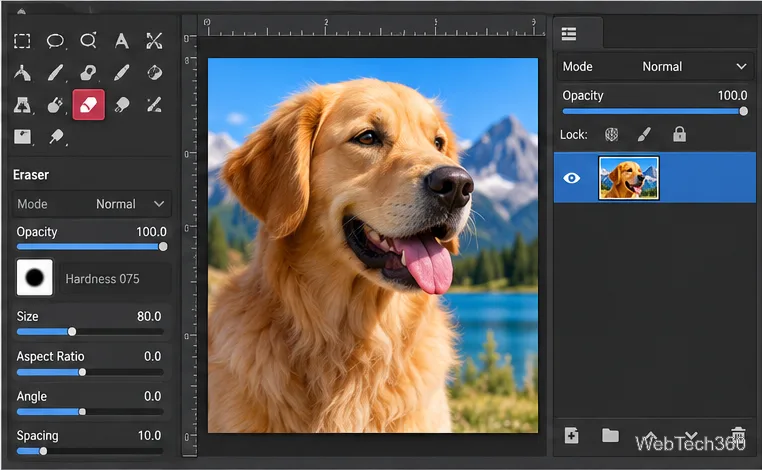
Task: Select the smudge tool next to Eraser
Action: pos(121,105)
